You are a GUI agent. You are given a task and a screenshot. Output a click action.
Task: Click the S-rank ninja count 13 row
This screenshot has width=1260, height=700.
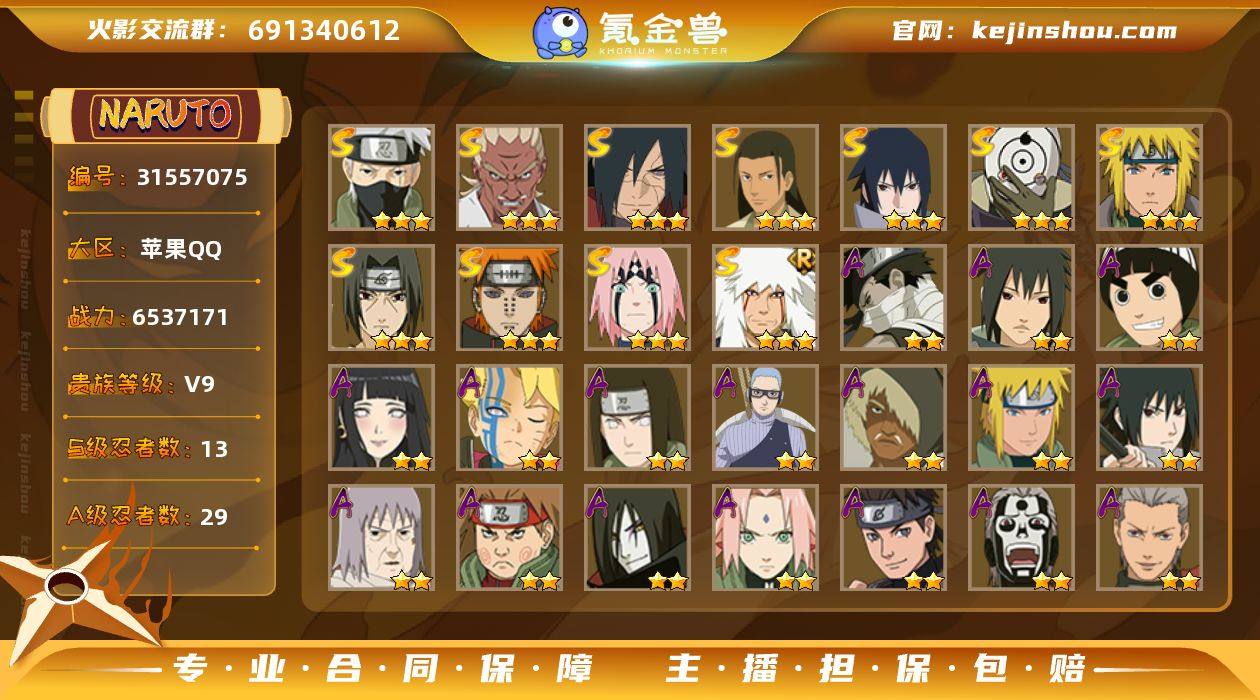pyautogui.click(x=162, y=448)
